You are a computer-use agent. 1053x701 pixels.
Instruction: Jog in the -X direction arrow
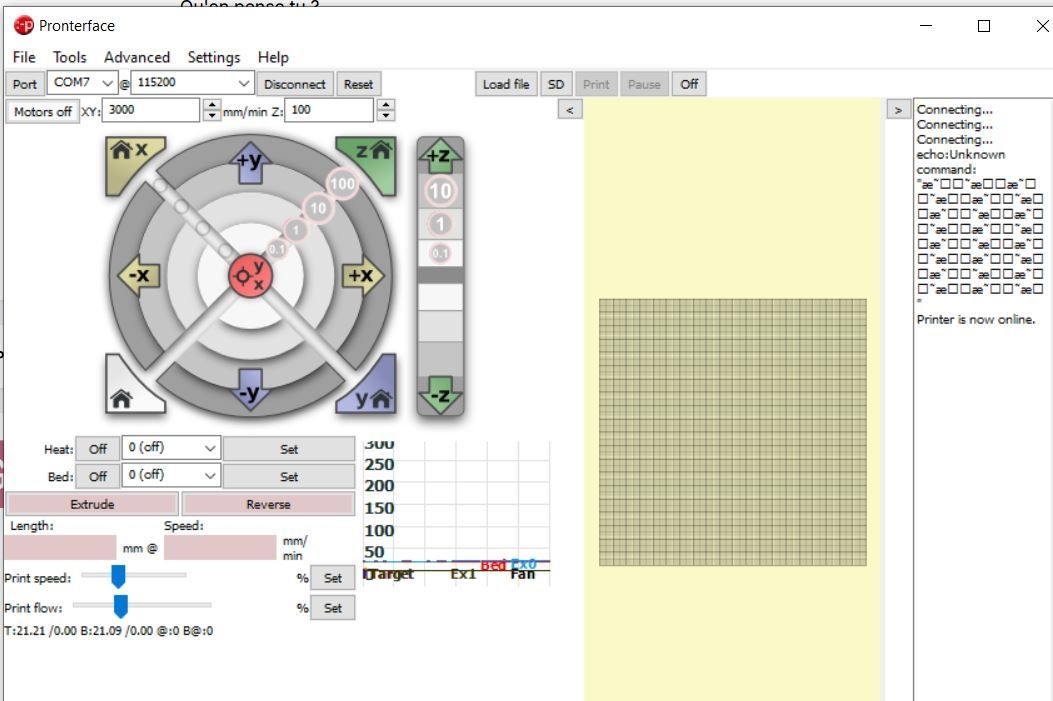pyautogui.click(x=139, y=275)
